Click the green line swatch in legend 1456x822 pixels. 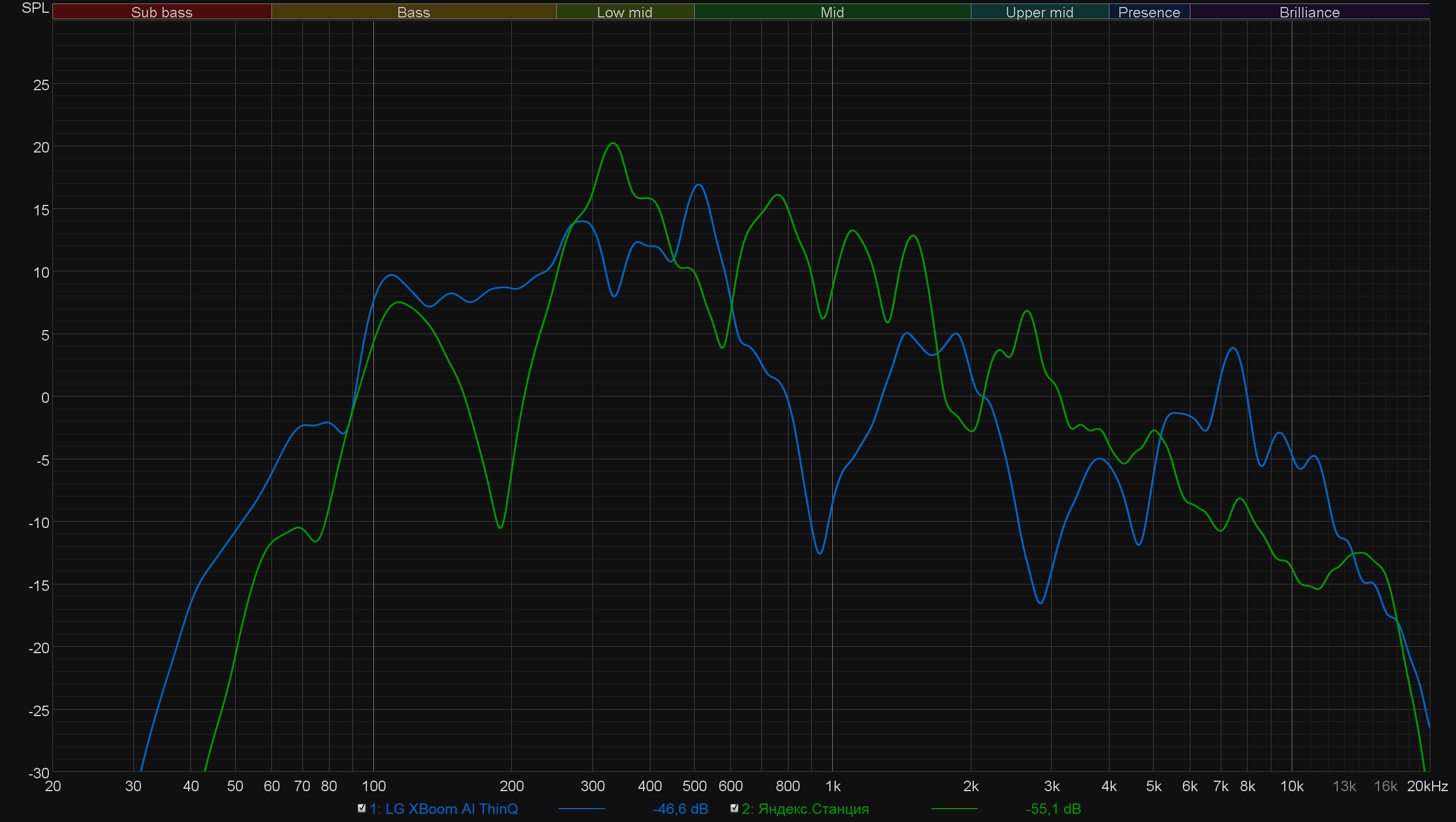tap(954, 809)
